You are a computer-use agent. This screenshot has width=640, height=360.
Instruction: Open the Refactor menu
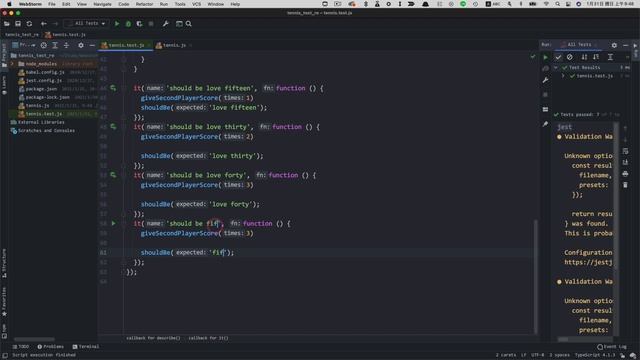(x=144, y=4)
